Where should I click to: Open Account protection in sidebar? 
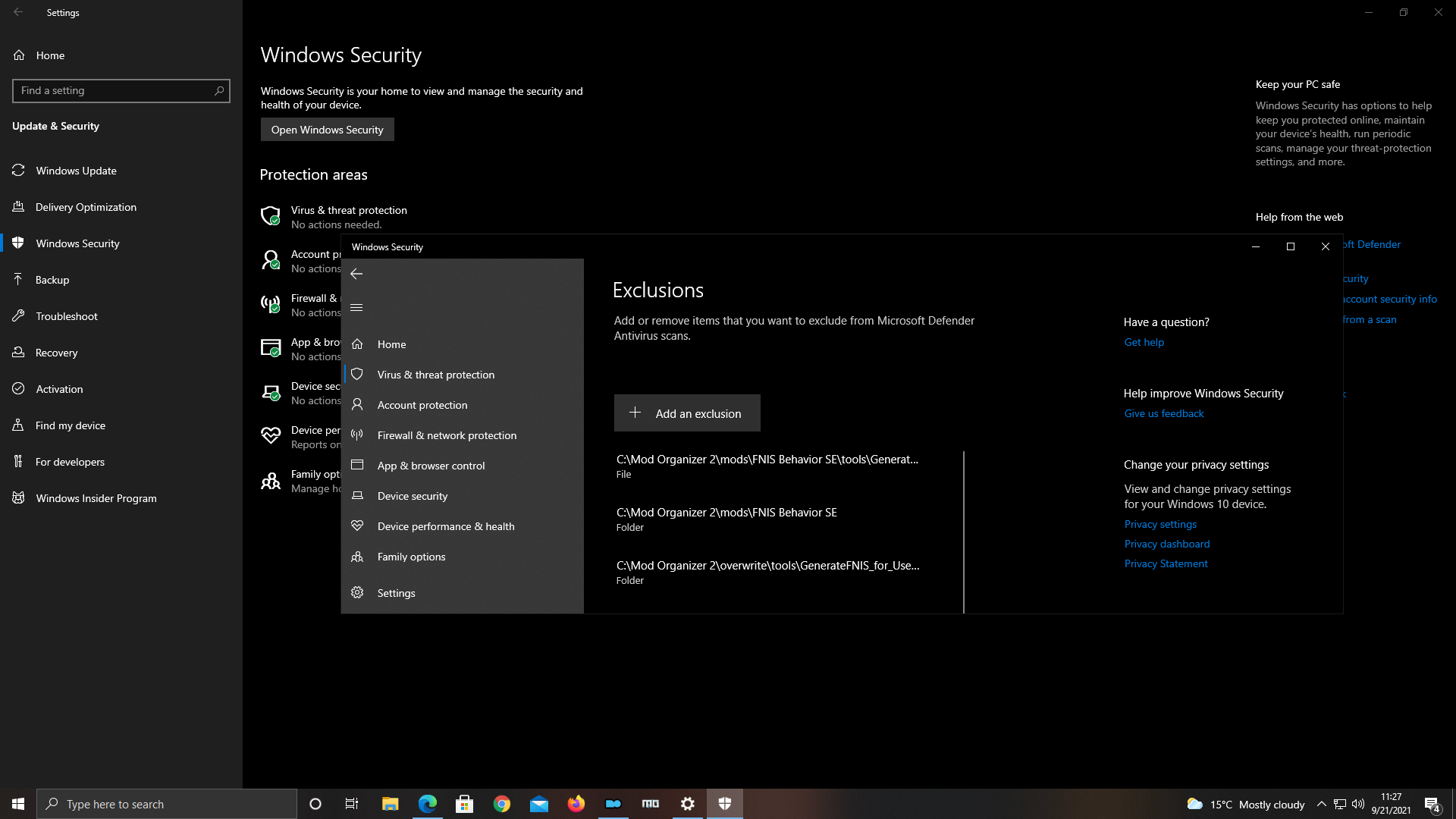click(x=463, y=405)
